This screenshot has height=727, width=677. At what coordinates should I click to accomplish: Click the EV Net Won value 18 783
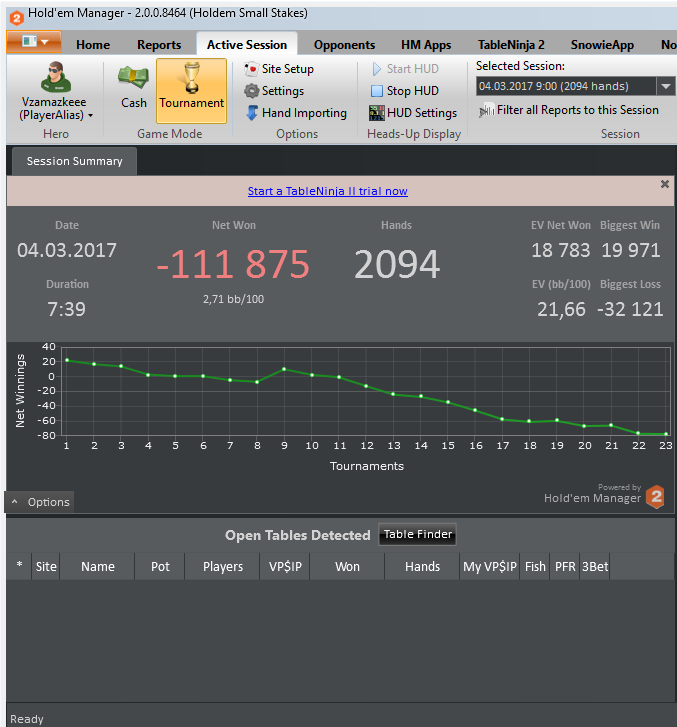[561, 250]
